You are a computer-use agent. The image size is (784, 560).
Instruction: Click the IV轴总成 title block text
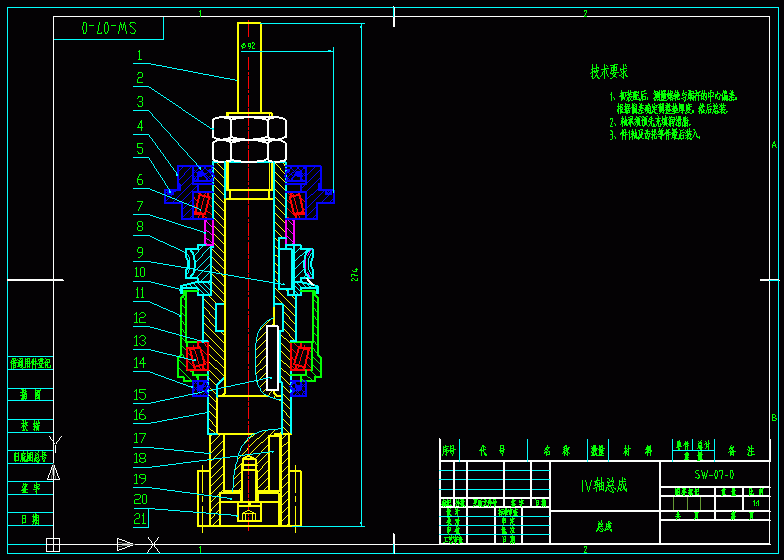[605, 486]
